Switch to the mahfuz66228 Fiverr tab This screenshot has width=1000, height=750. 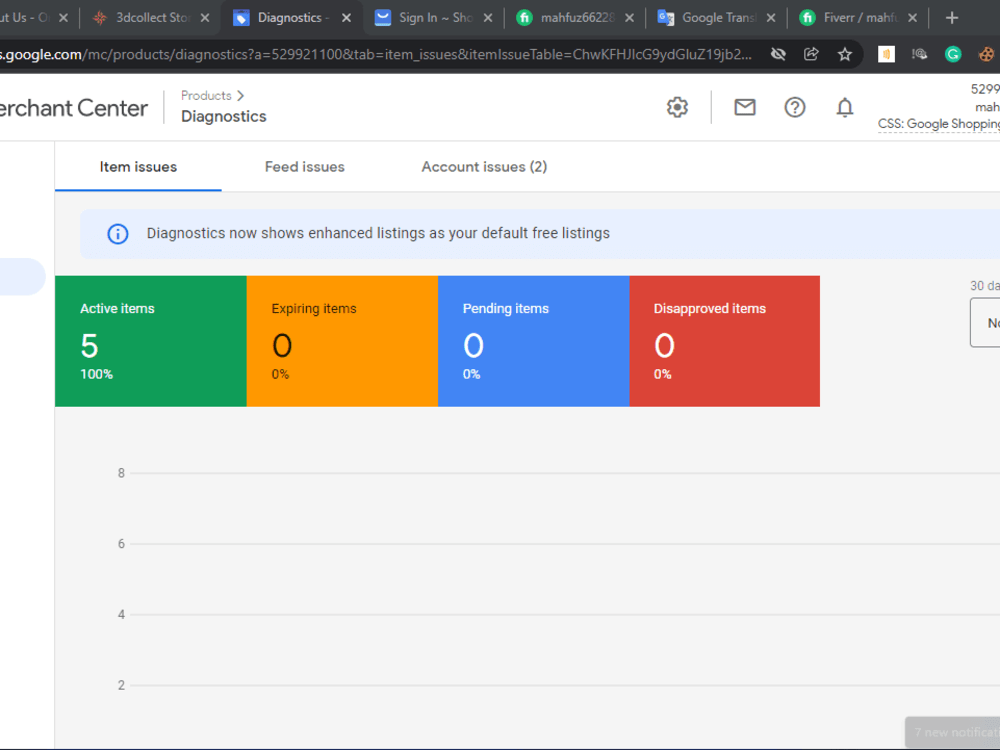click(x=575, y=18)
